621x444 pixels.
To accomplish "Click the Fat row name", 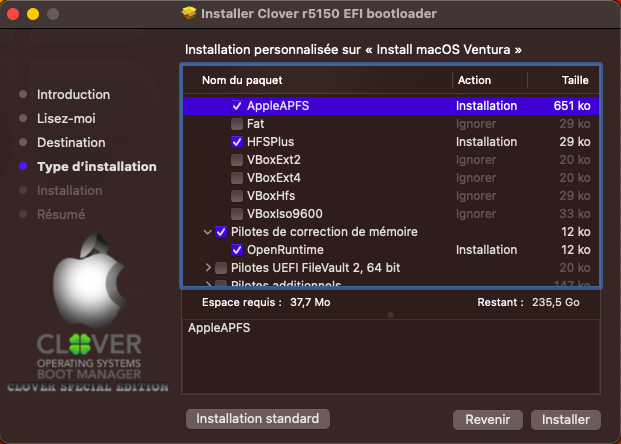I will [255, 124].
